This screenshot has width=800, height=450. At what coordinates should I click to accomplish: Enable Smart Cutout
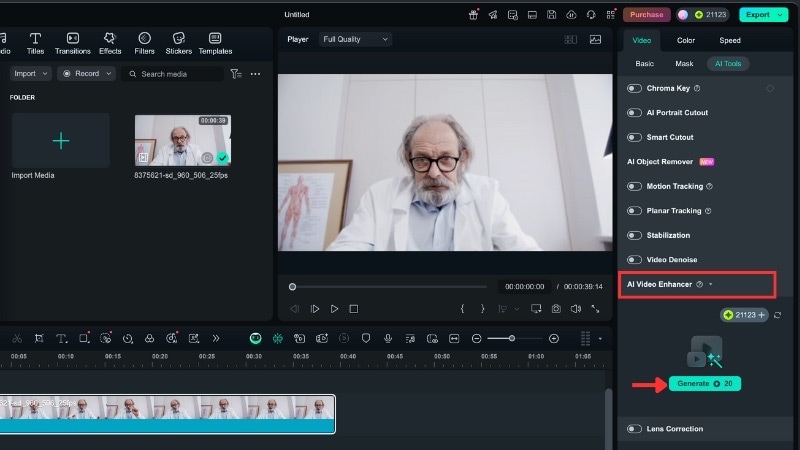tap(634, 137)
